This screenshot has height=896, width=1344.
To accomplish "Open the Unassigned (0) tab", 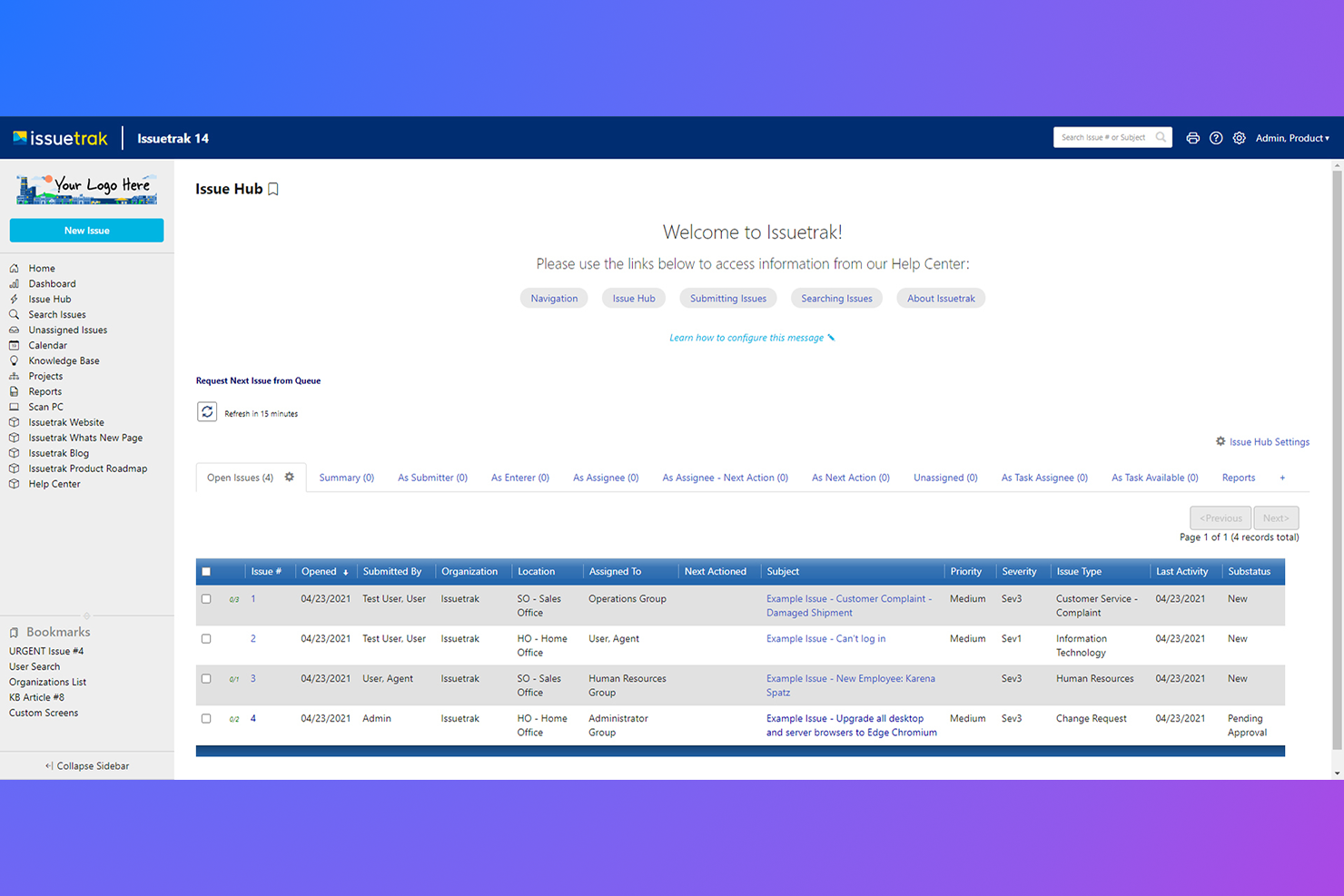I will pos(944,478).
